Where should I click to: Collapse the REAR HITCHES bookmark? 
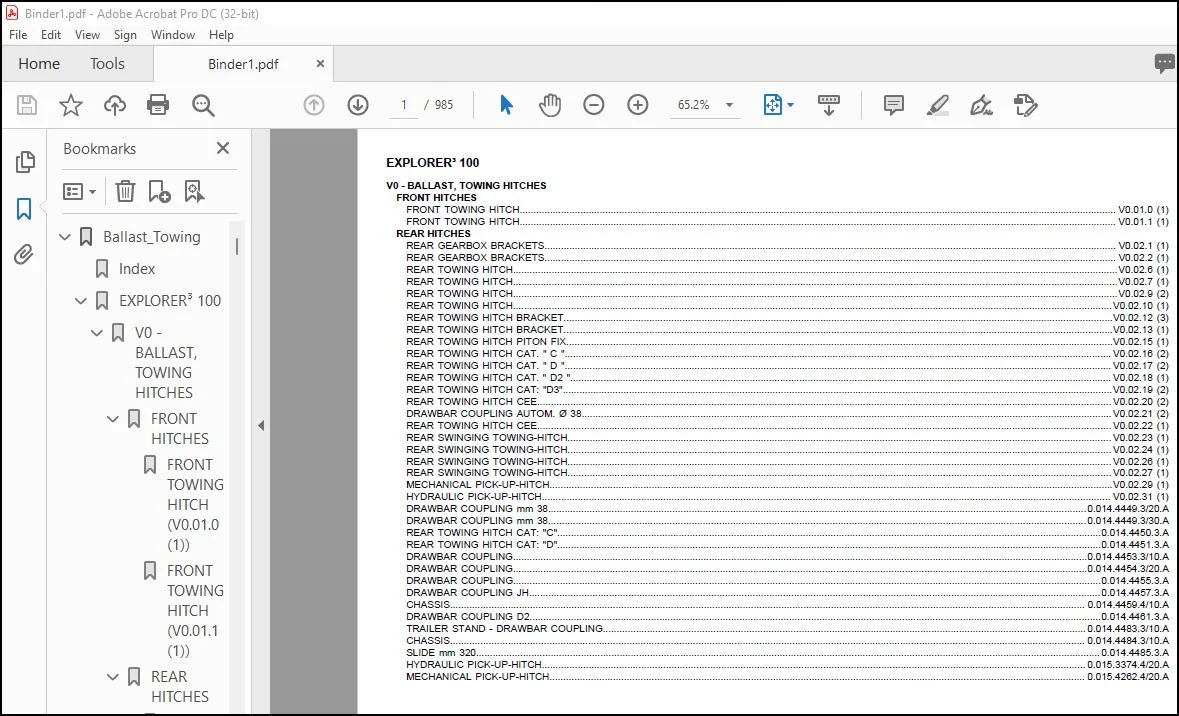click(113, 677)
